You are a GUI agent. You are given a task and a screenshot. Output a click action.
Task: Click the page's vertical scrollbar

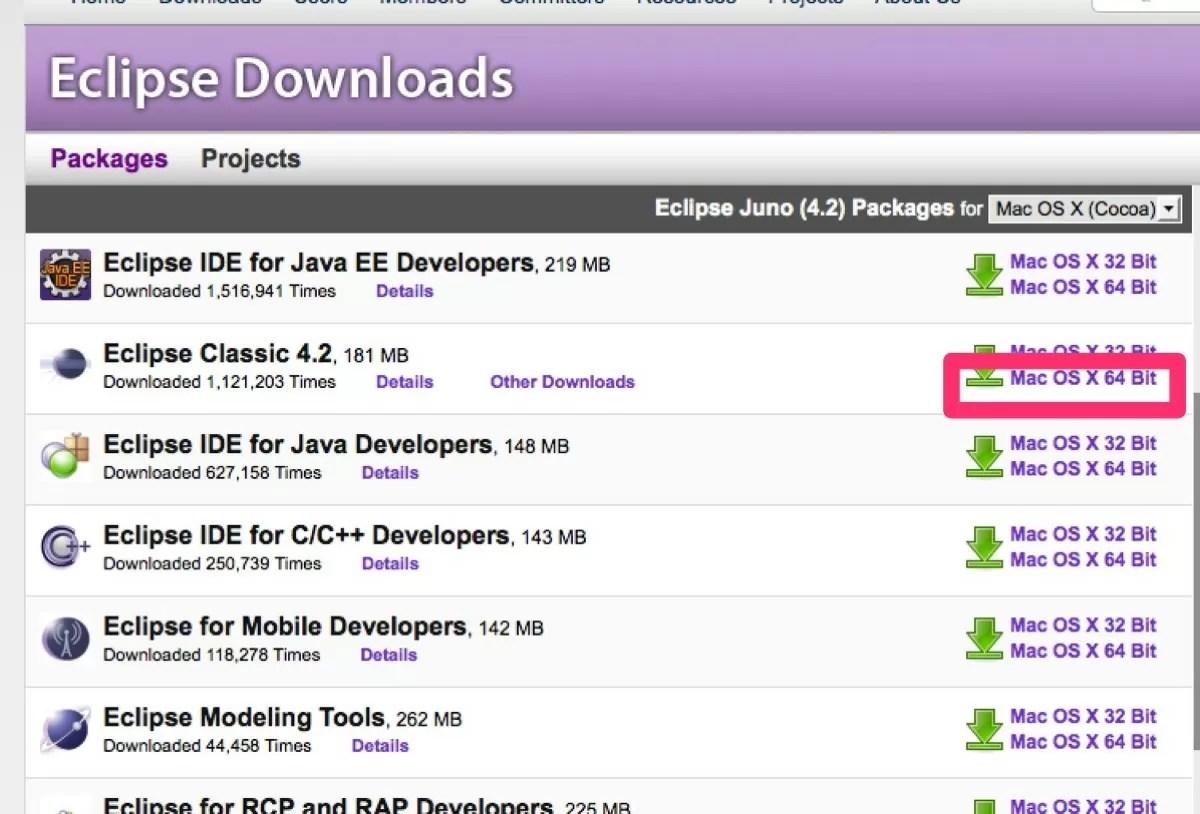[x=1195, y=570]
